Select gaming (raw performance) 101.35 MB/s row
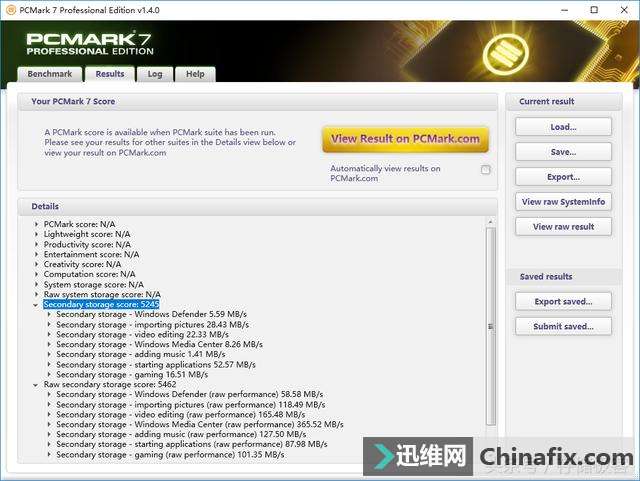Image resolution: width=640 pixels, height=481 pixels. pos(170,454)
